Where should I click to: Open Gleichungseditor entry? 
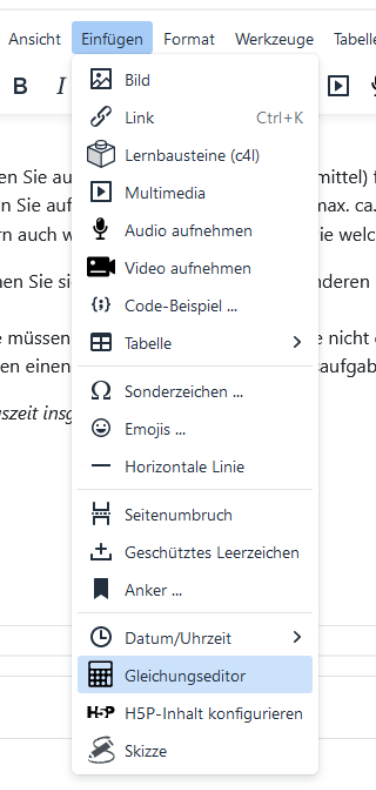point(195,675)
